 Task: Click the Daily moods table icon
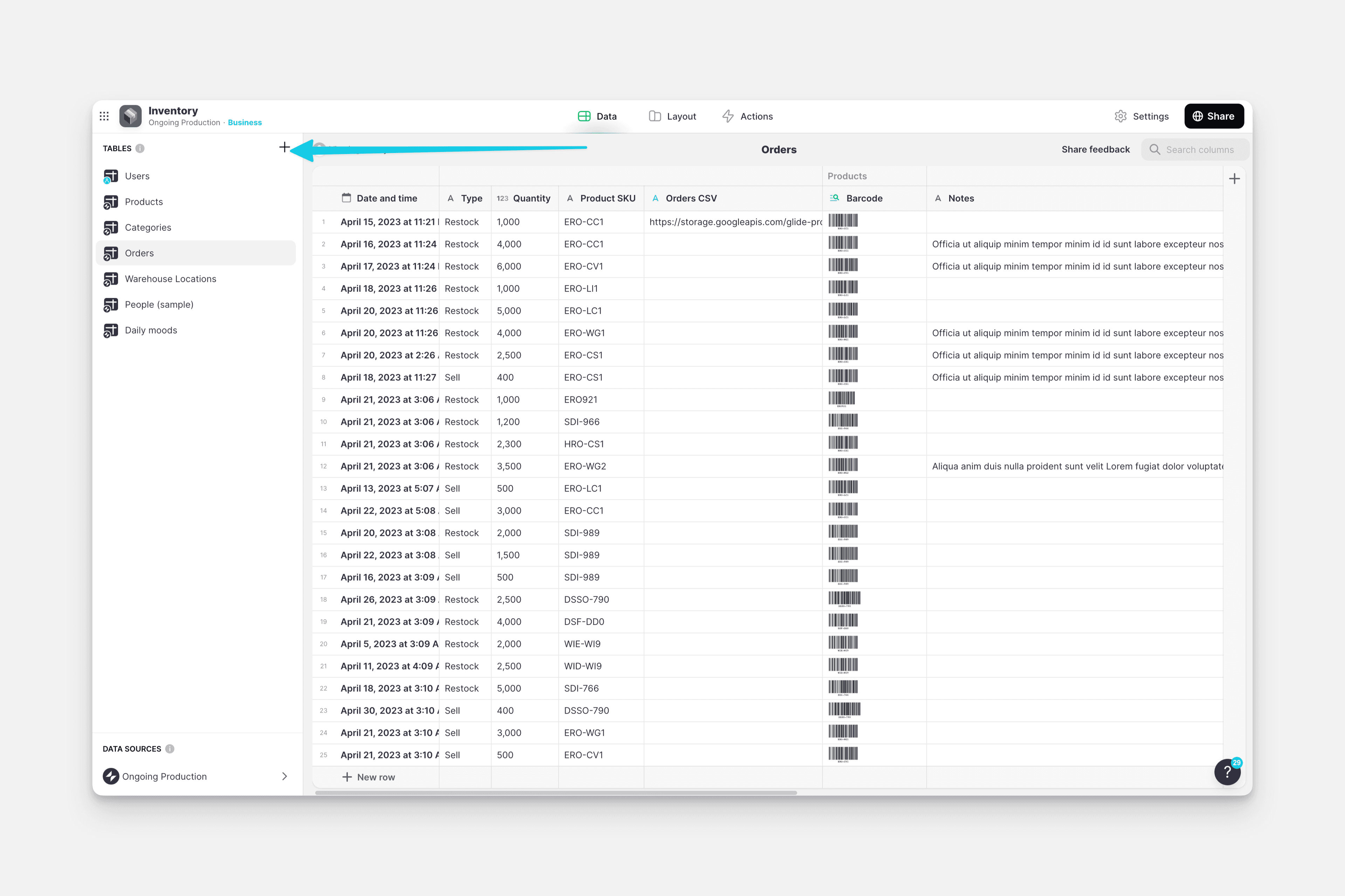(x=111, y=330)
